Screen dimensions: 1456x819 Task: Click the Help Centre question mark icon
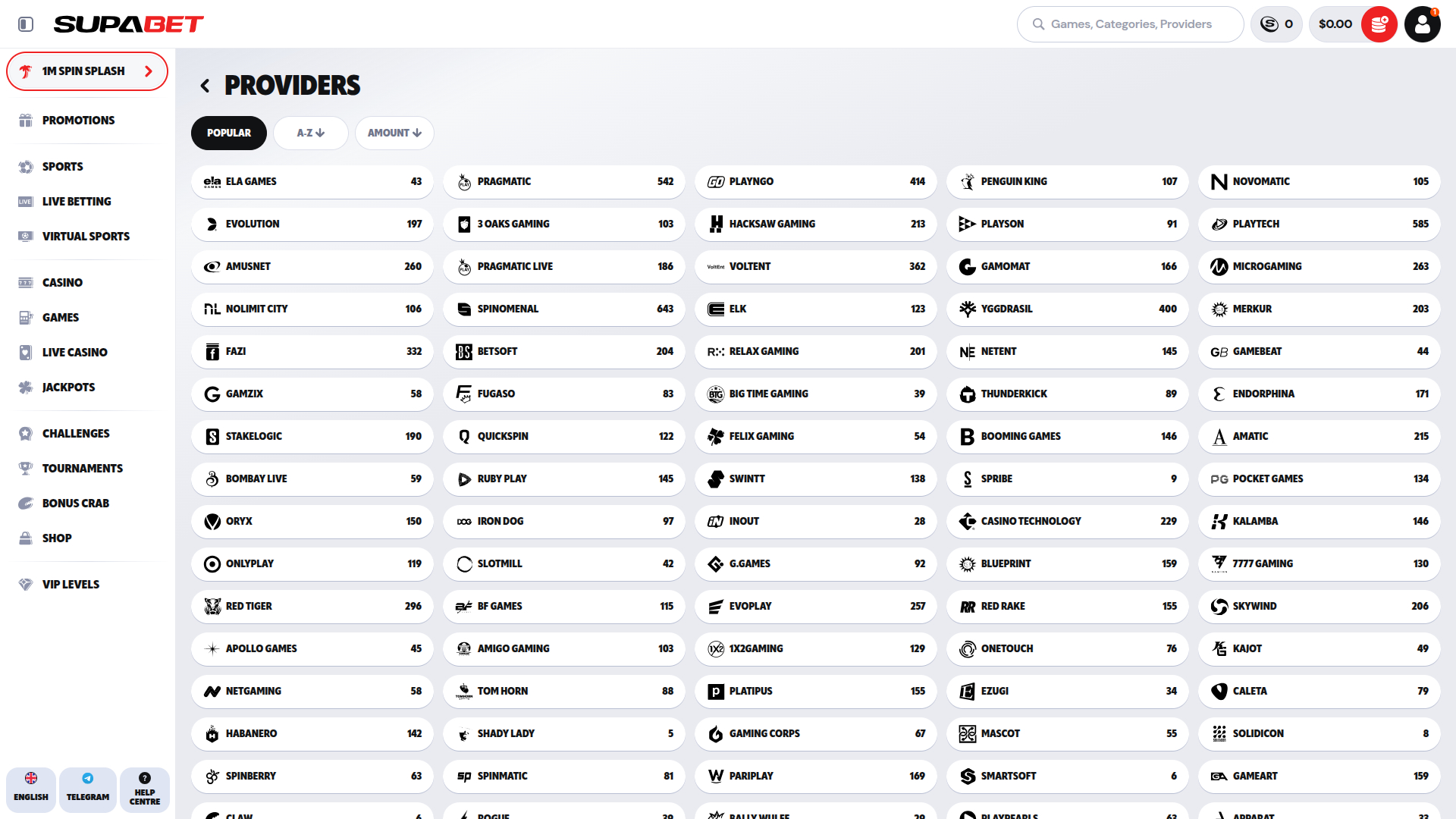coord(145,778)
